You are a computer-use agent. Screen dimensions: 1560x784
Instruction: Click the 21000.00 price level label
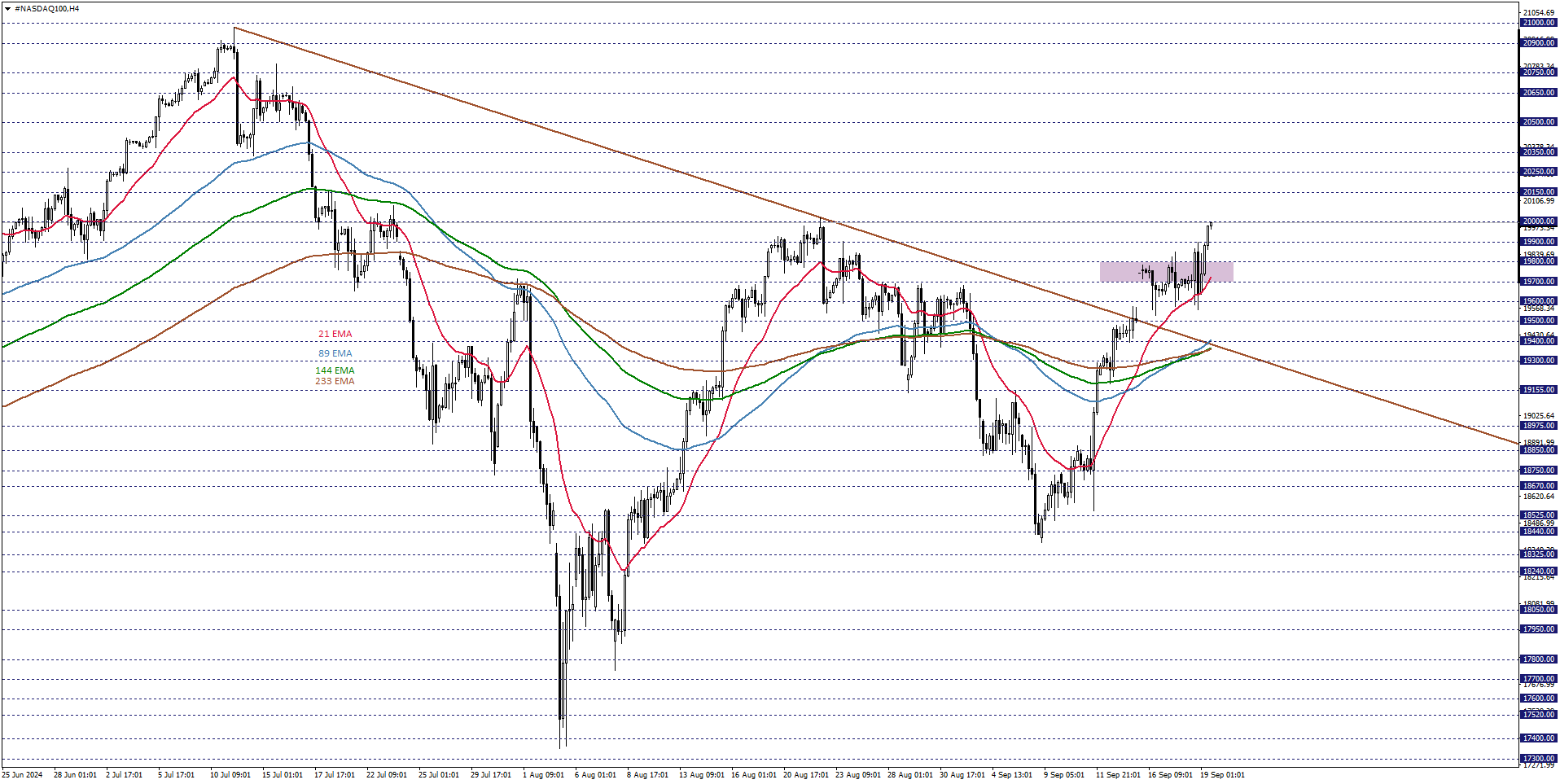(x=1539, y=23)
